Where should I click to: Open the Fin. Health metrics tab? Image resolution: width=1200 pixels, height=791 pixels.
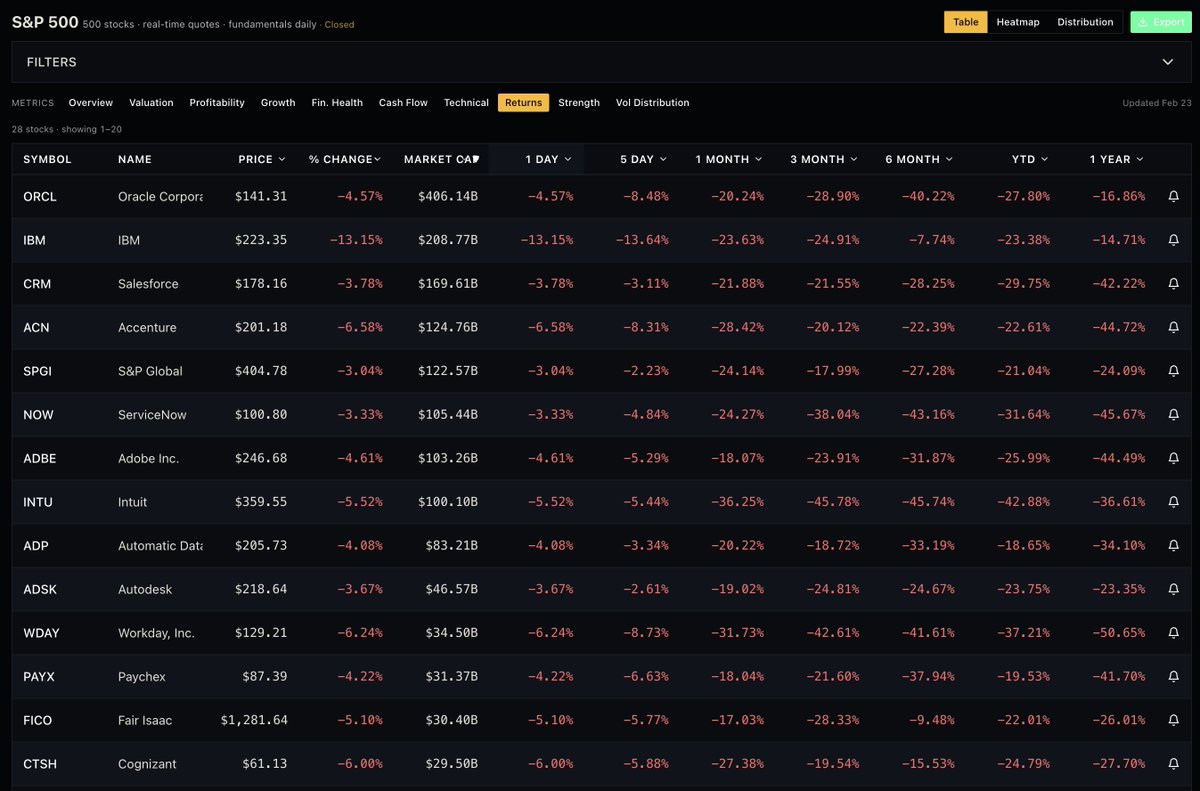(x=337, y=102)
